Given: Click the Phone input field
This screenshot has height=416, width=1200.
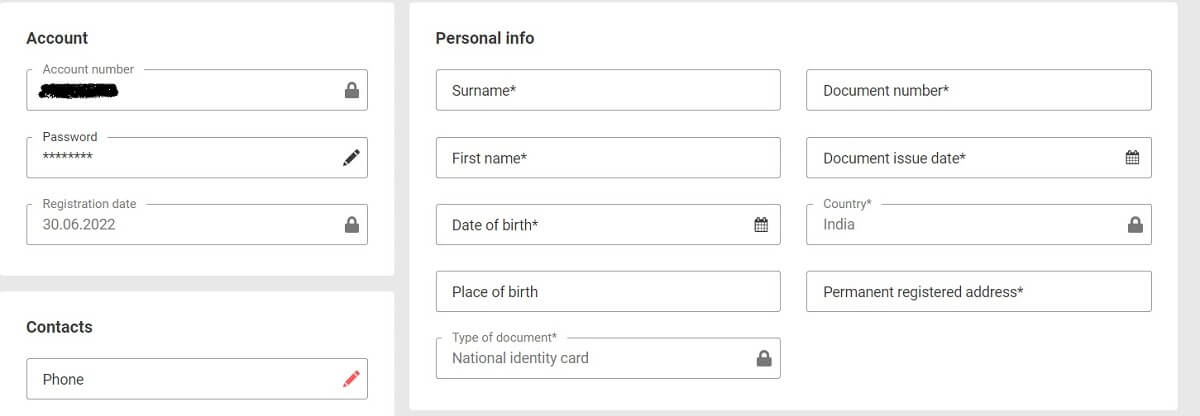Looking at the screenshot, I should (x=197, y=379).
